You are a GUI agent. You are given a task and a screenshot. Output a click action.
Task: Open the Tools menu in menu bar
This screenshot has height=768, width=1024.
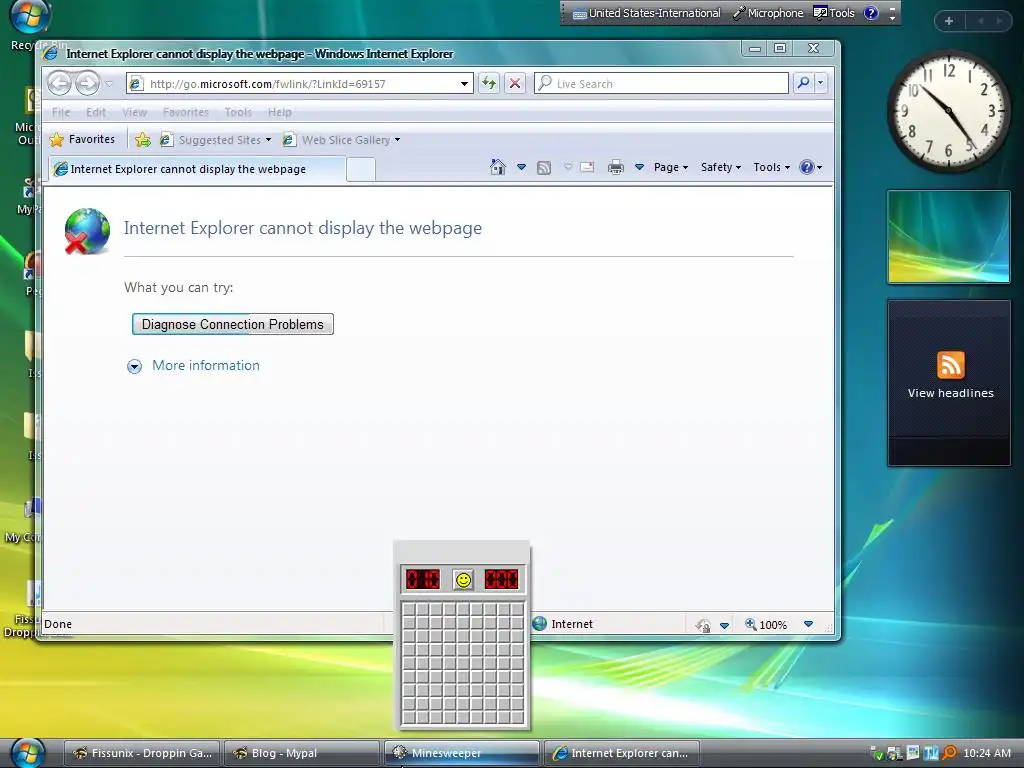(238, 112)
